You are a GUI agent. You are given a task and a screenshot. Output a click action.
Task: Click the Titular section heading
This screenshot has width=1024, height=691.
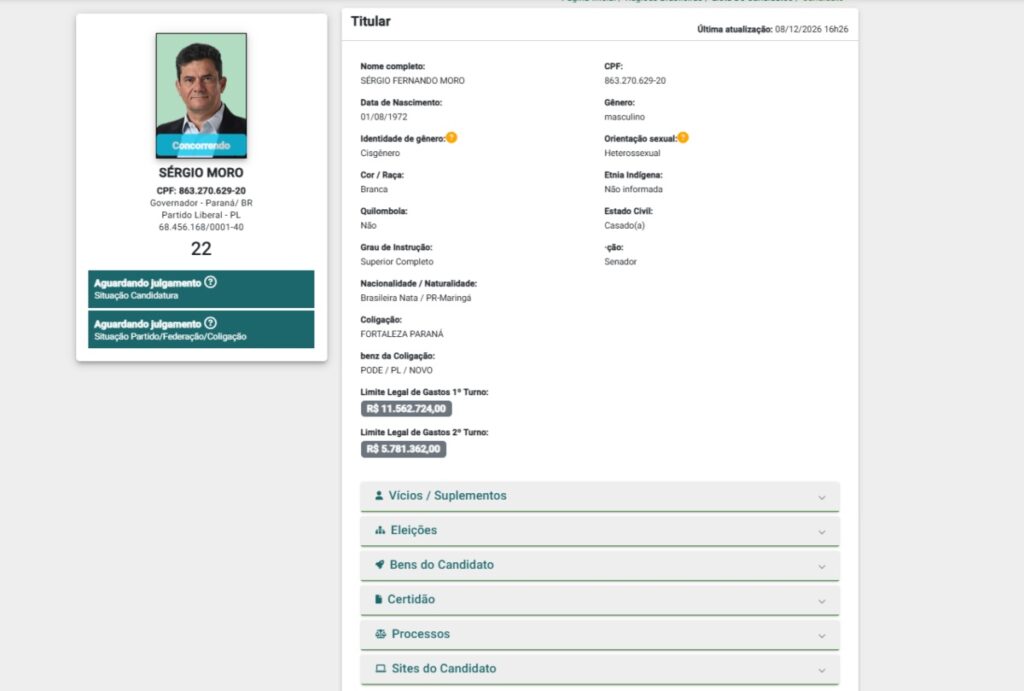(x=370, y=22)
